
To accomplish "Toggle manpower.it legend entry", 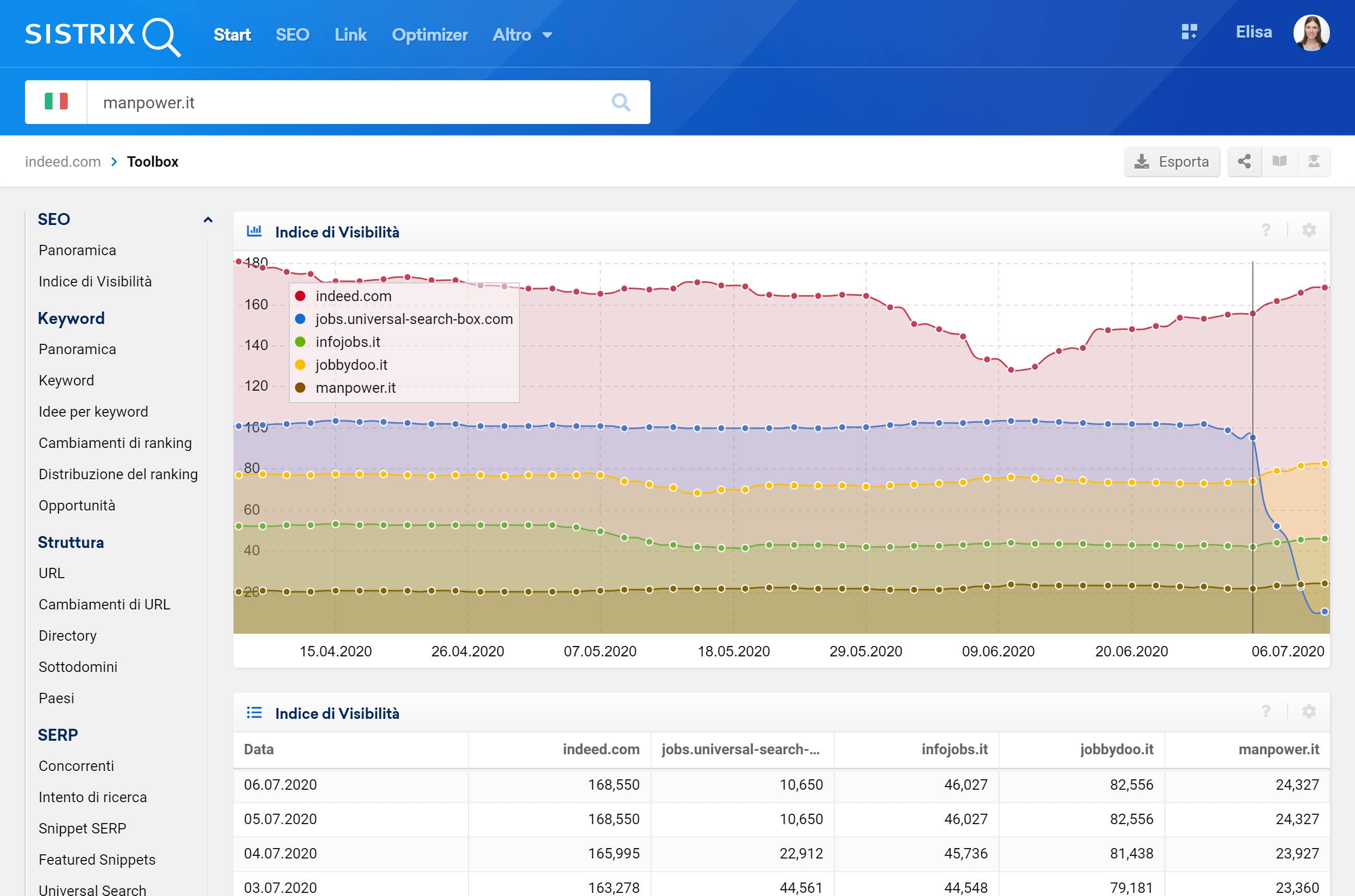I will pyautogui.click(x=345, y=388).
